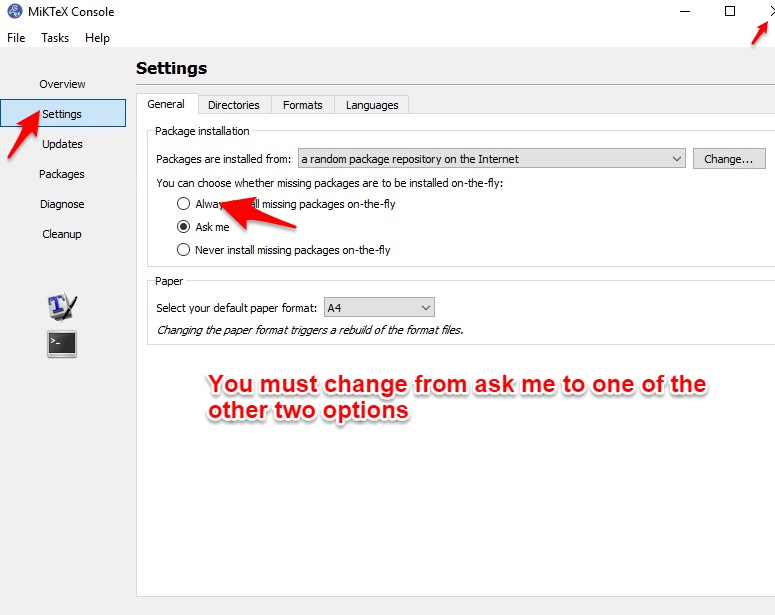This screenshot has height=615, width=775.
Task: Open the TeXworks editor icon
Action: coord(62,306)
